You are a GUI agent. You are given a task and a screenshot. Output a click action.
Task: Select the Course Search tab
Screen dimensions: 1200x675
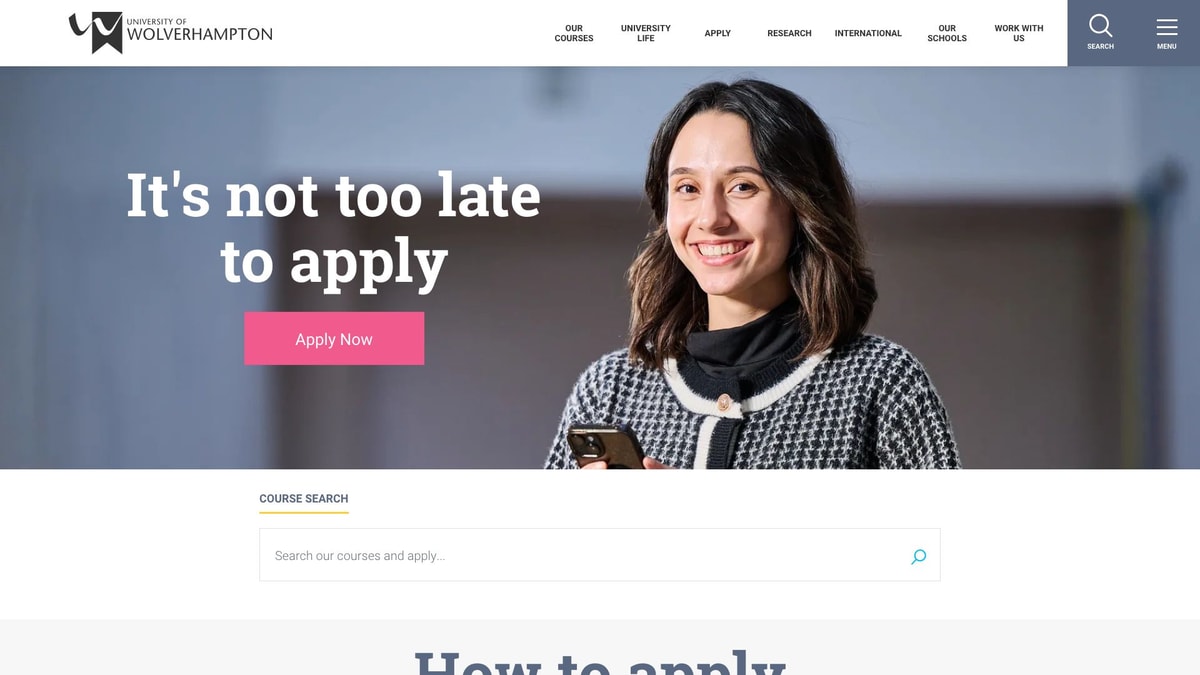coord(304,499)
